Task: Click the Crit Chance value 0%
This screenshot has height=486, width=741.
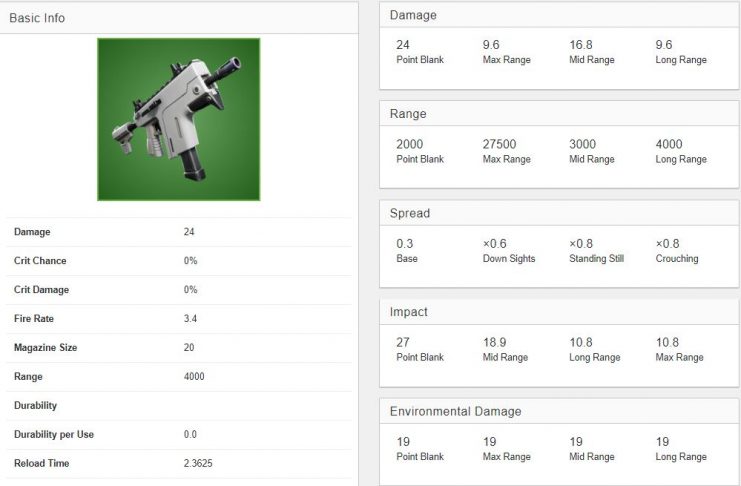Action: pyautogui.click(x=190, y=260)
